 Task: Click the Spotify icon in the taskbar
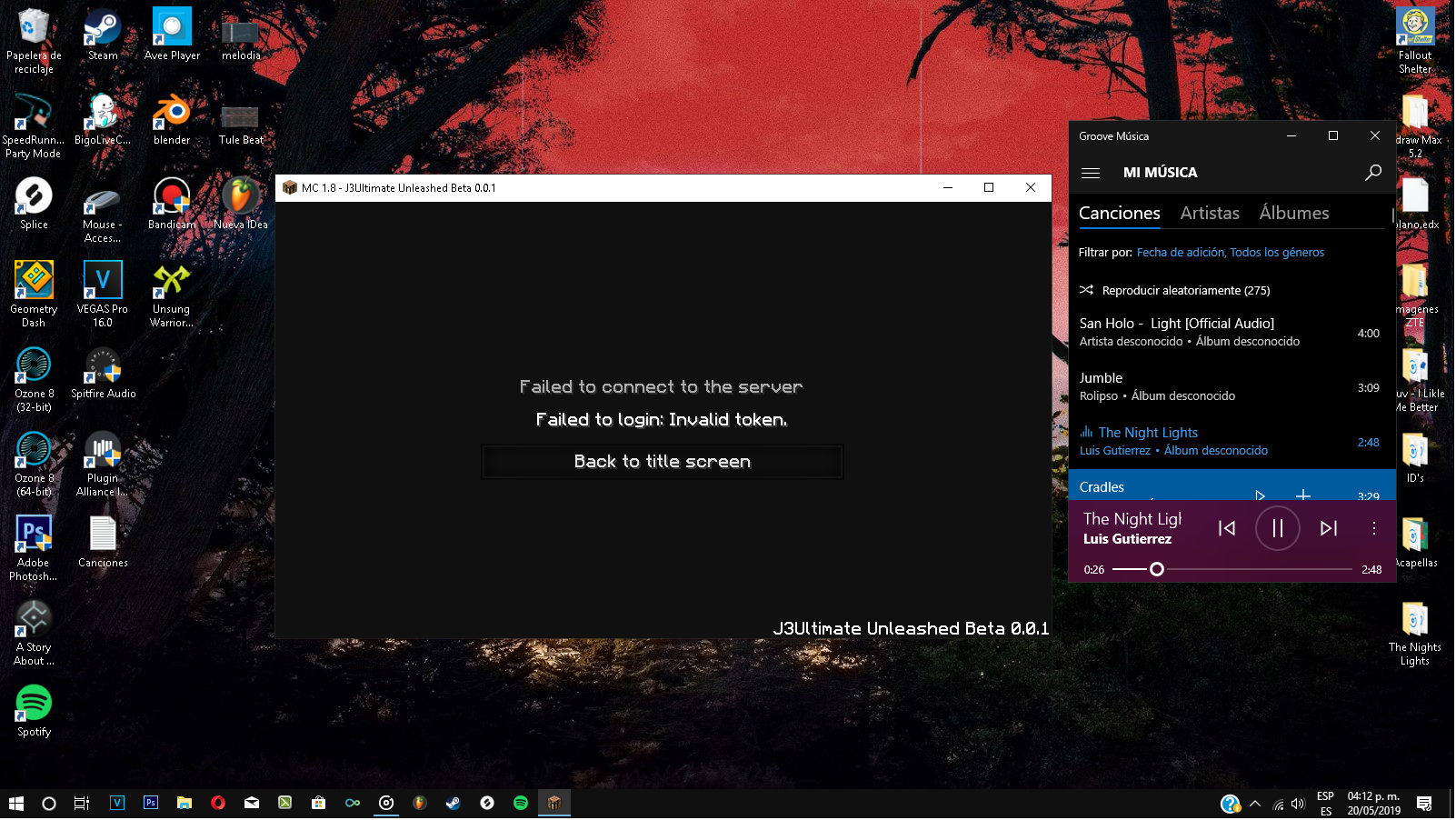pyautogui.click(x=521, y=804)
